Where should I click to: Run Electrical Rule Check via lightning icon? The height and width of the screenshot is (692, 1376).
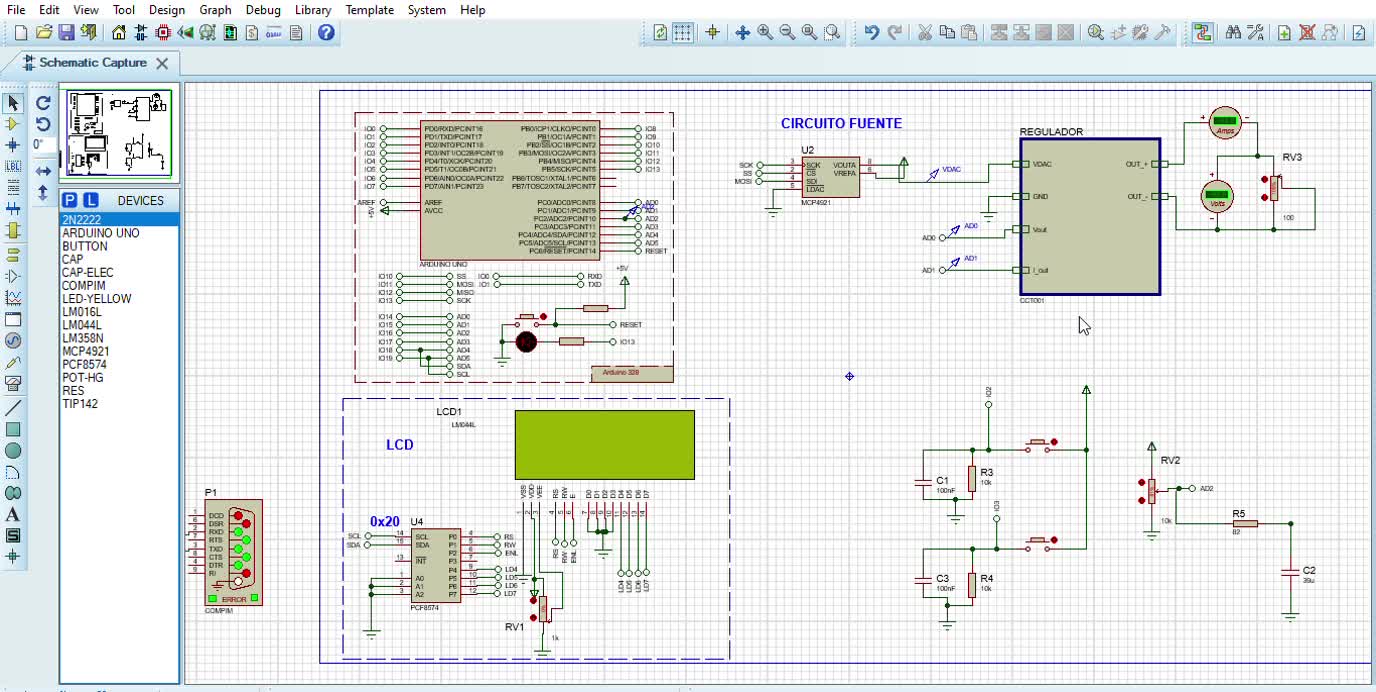[1358, 32]
